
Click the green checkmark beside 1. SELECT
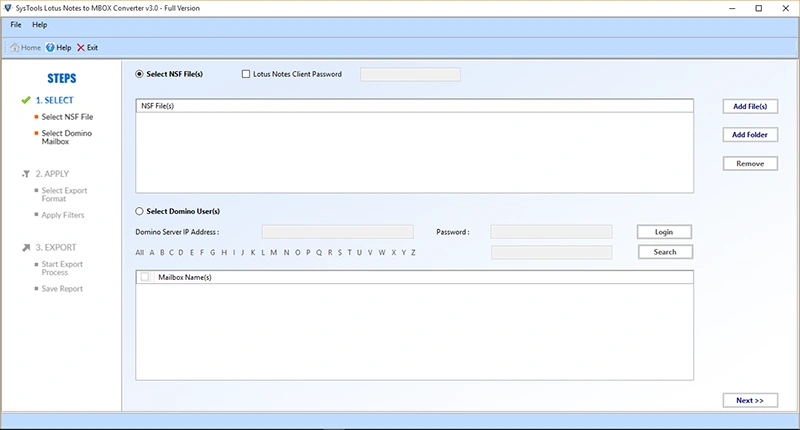(26, 100)
